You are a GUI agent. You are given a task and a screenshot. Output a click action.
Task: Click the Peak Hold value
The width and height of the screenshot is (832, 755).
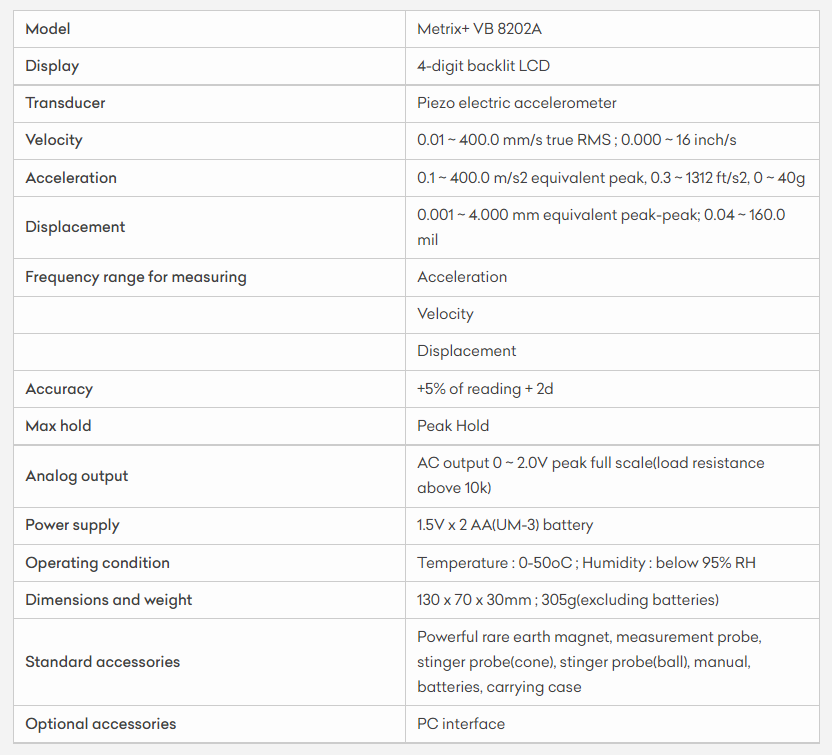[x=453, y=426]
